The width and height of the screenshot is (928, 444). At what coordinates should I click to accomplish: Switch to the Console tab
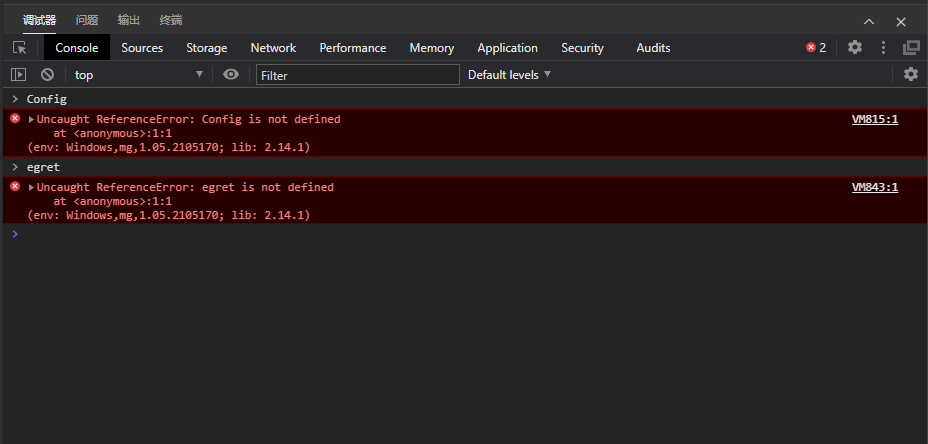tap(77, 47)
